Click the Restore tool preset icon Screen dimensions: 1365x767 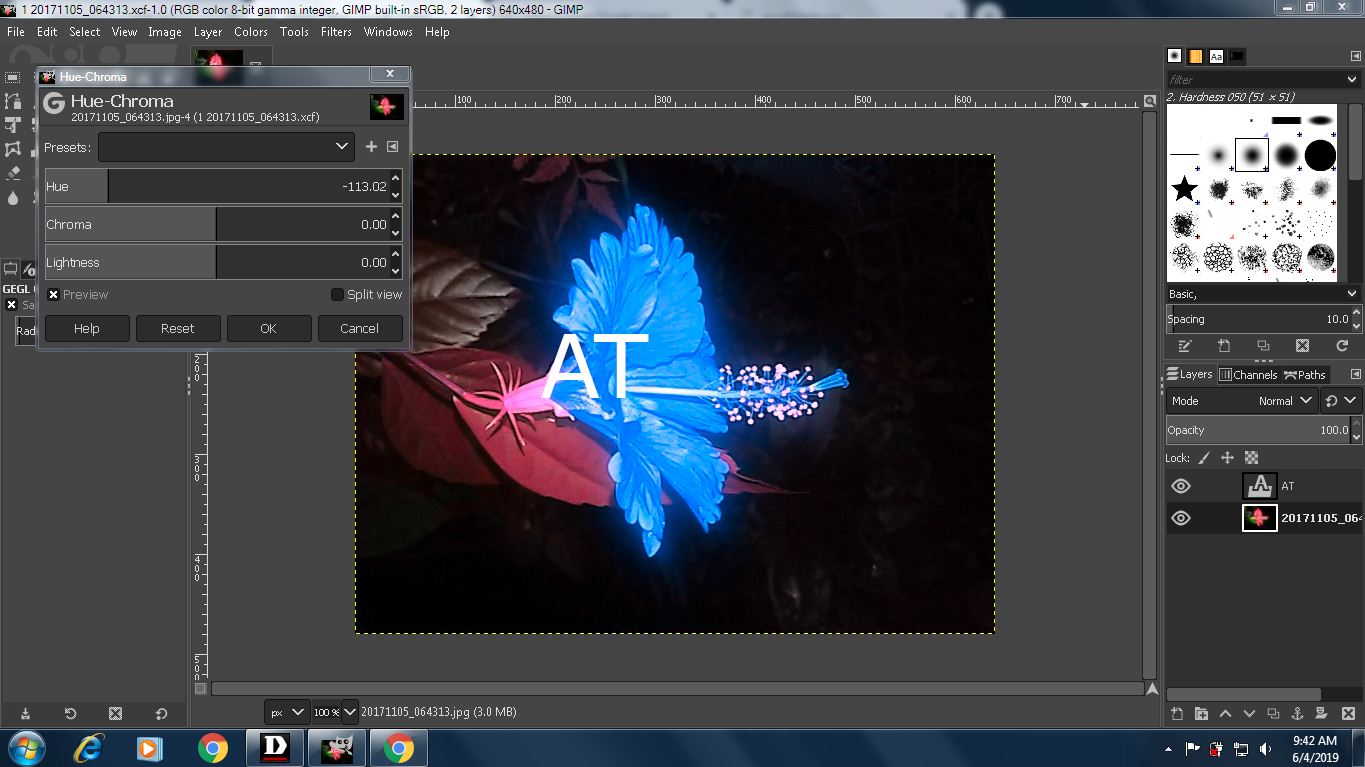click(70, 714)
